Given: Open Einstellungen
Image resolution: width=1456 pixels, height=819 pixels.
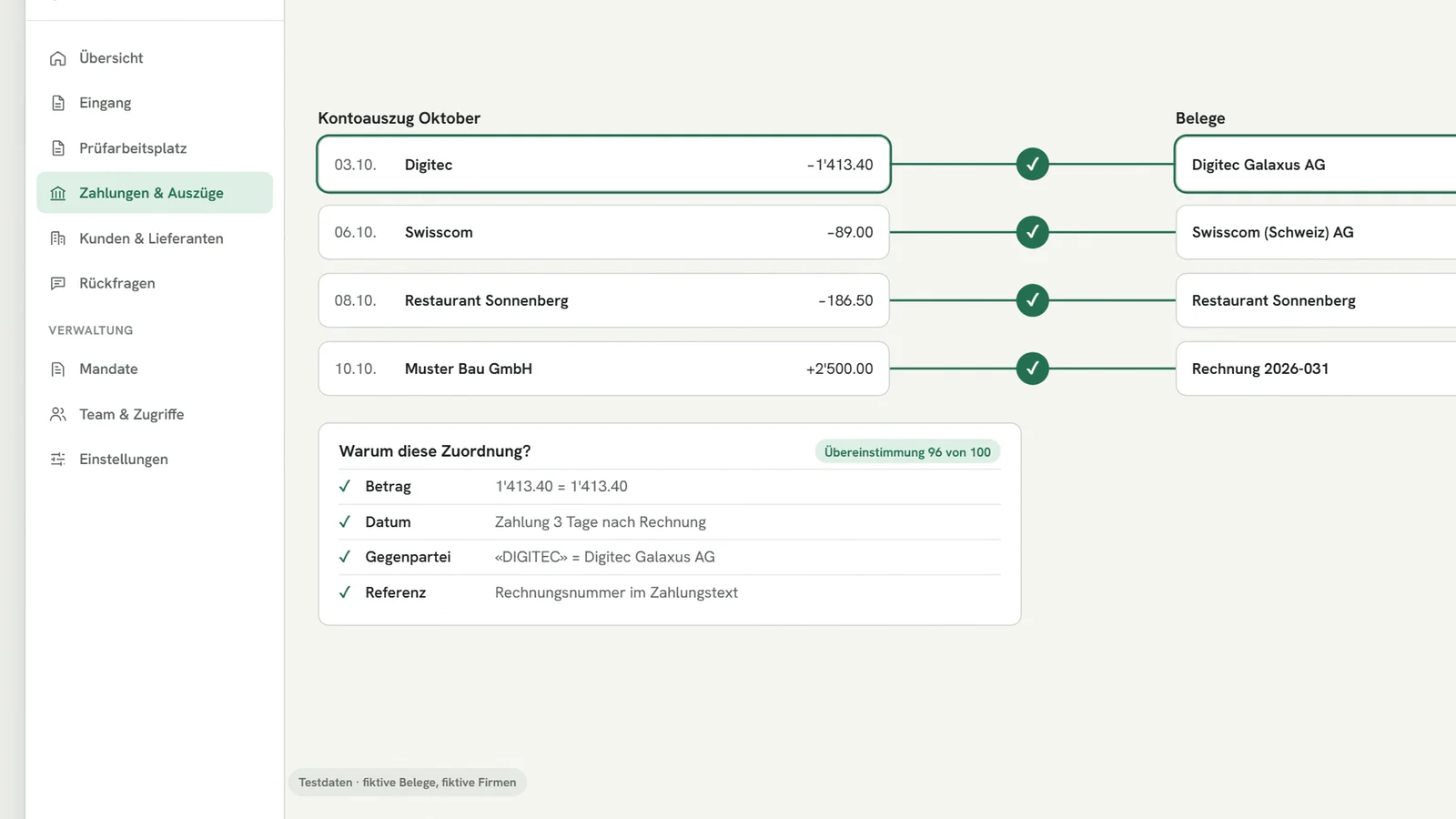Looking at the screenshot, I should (x=155, y=460).
